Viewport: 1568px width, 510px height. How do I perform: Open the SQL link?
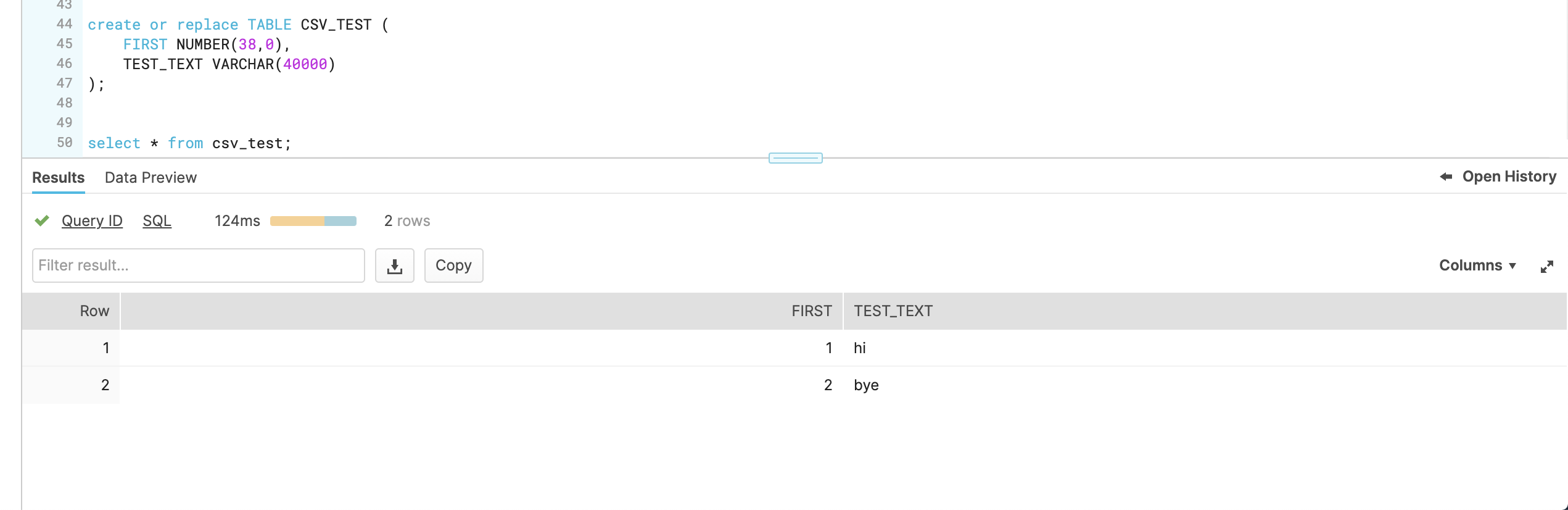157,221
